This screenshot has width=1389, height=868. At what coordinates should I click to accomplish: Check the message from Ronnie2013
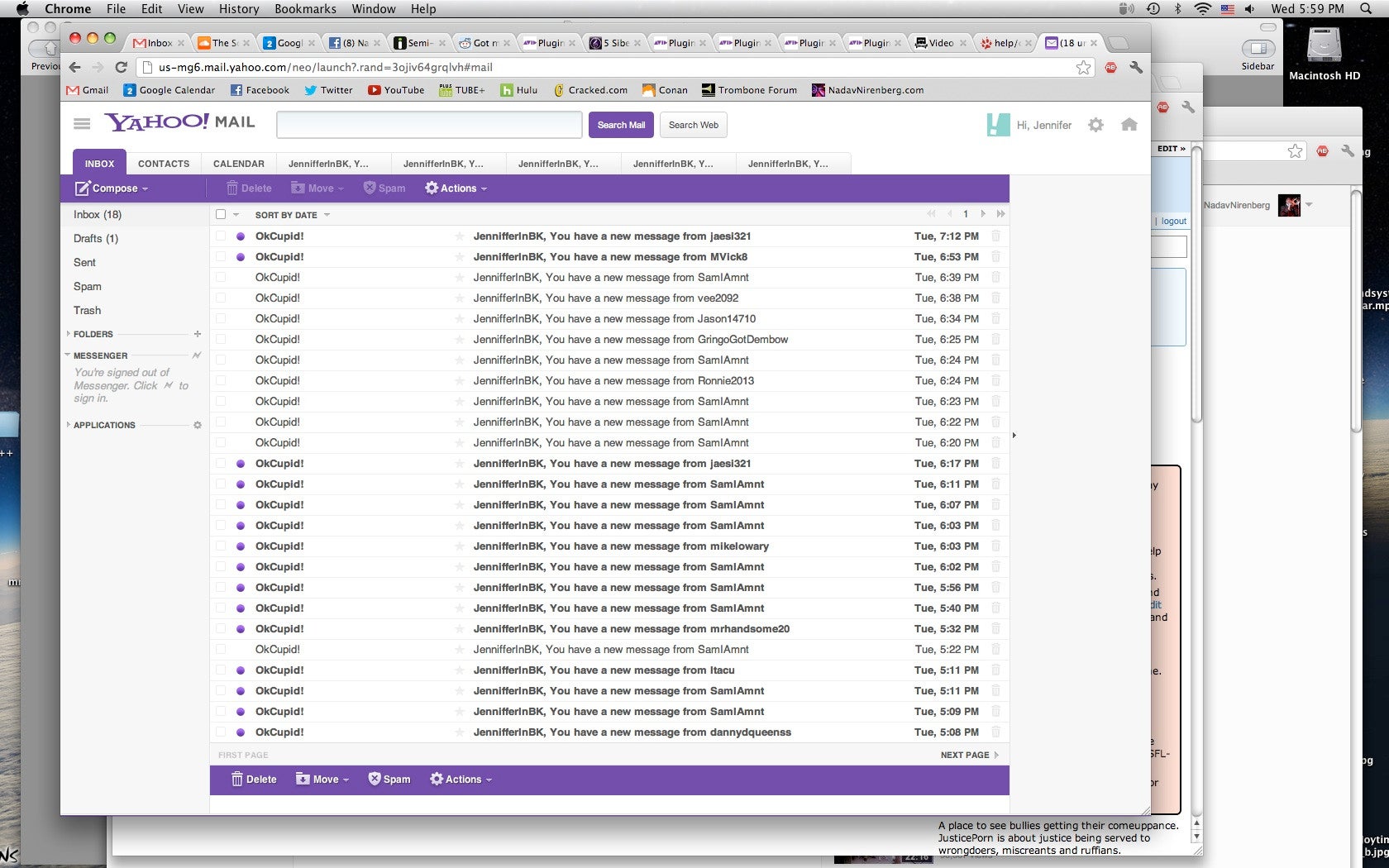(x=221, y=381)
